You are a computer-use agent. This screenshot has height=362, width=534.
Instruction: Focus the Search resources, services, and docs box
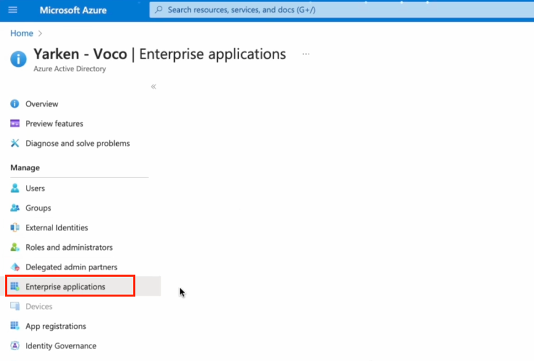[x=342, y=10]
